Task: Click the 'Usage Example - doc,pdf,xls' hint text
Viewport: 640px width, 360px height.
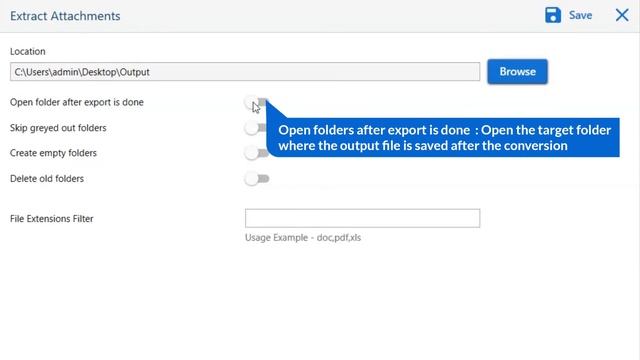Action: click(x=303, y=238)
